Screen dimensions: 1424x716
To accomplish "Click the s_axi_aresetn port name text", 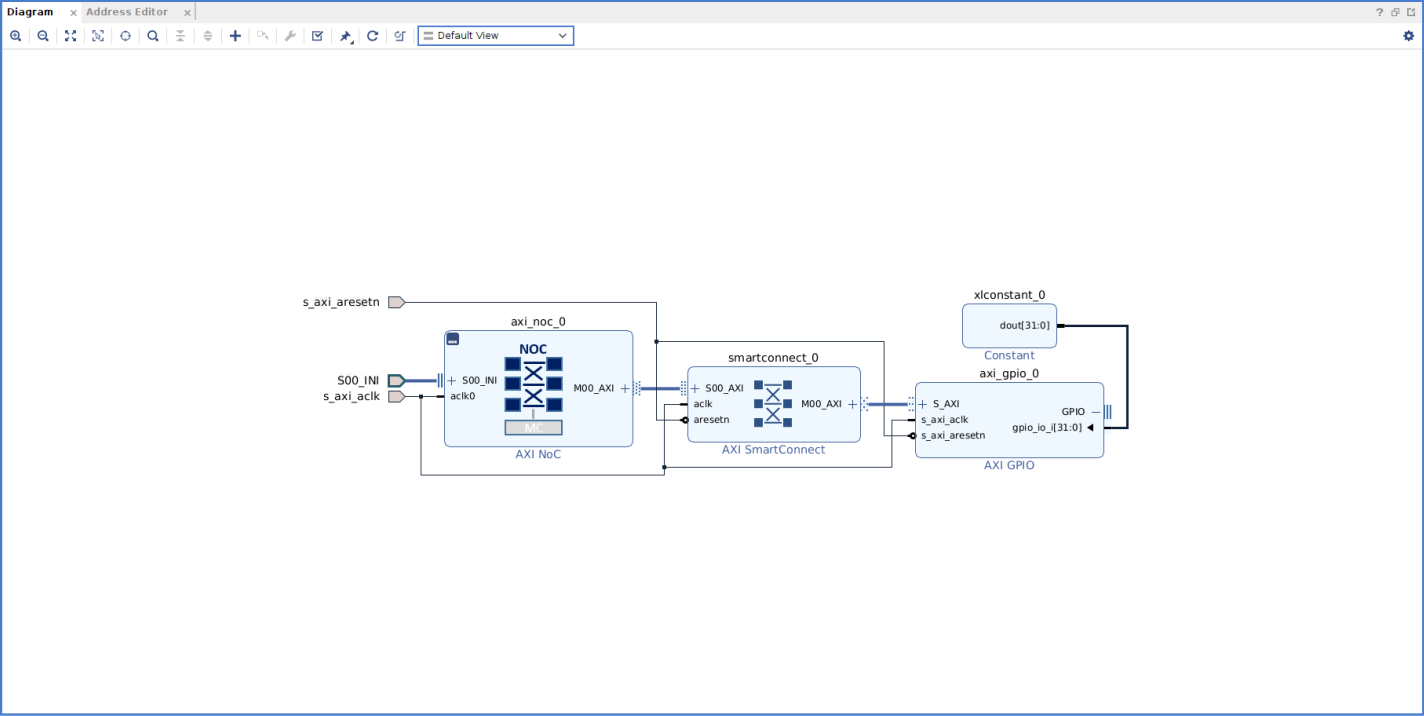I will tap(341, 302).
